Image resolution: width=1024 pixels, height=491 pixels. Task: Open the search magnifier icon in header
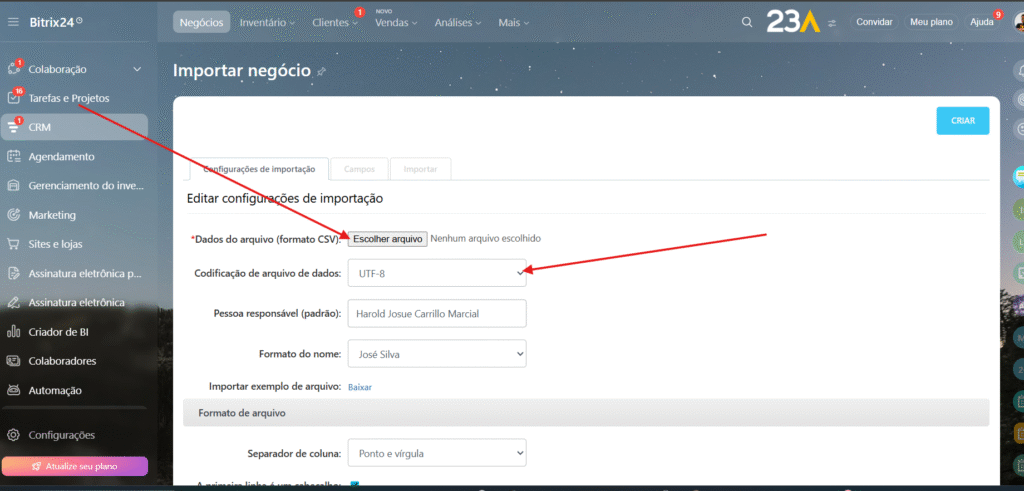click(x=746, y=22)
